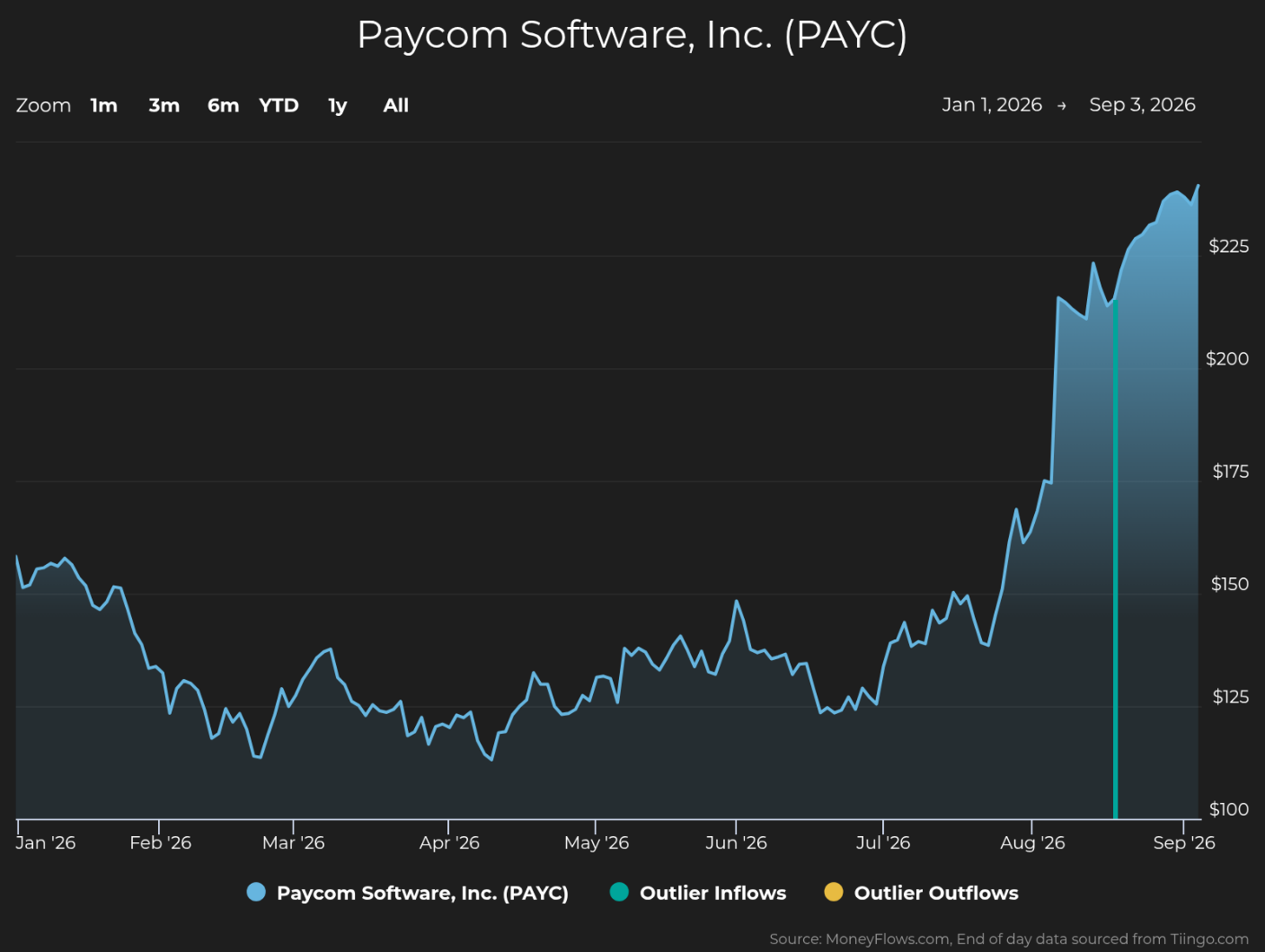This screenshot has height=952, width=1265.
Task: Click the Apr '26 axis label
Action: pyautogui.click(x=449, y=842)
